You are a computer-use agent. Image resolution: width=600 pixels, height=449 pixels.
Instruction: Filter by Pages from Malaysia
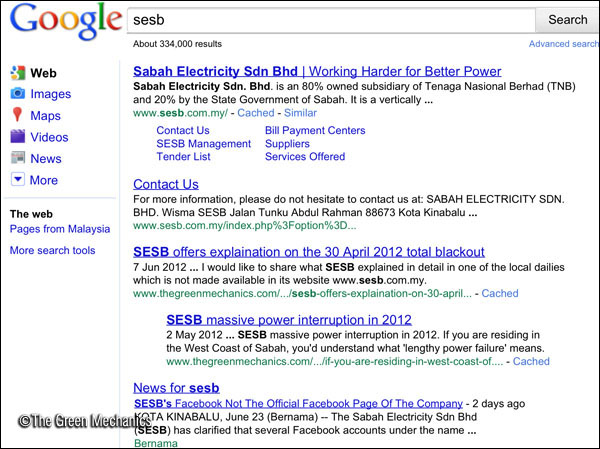click(x=60, y=229)
